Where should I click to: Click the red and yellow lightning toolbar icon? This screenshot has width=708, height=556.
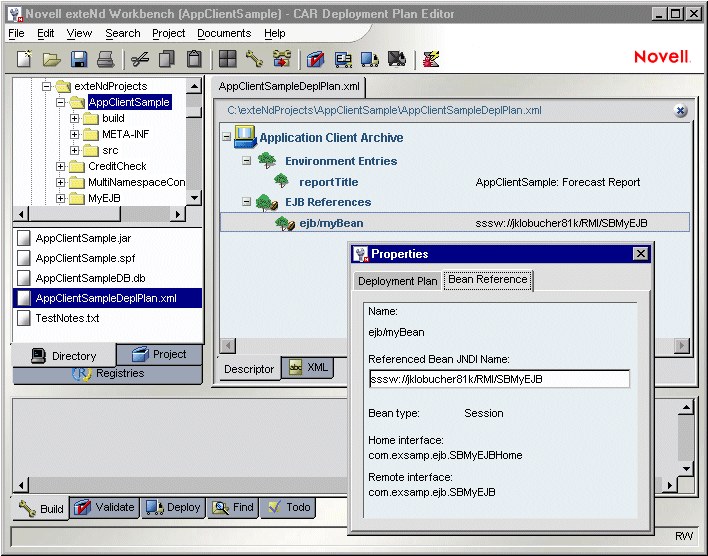pos(431,59)
